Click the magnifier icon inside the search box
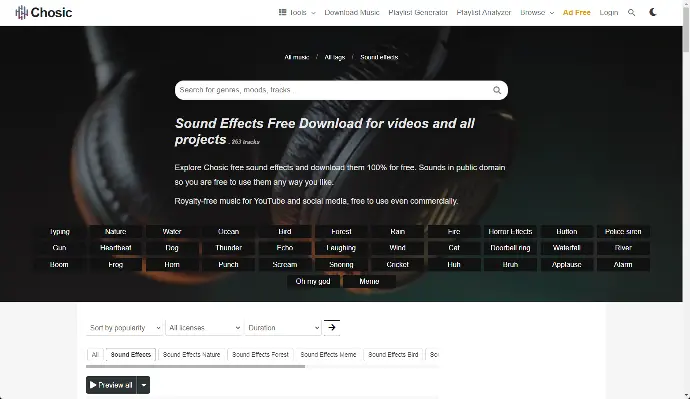 click(497, 90)
